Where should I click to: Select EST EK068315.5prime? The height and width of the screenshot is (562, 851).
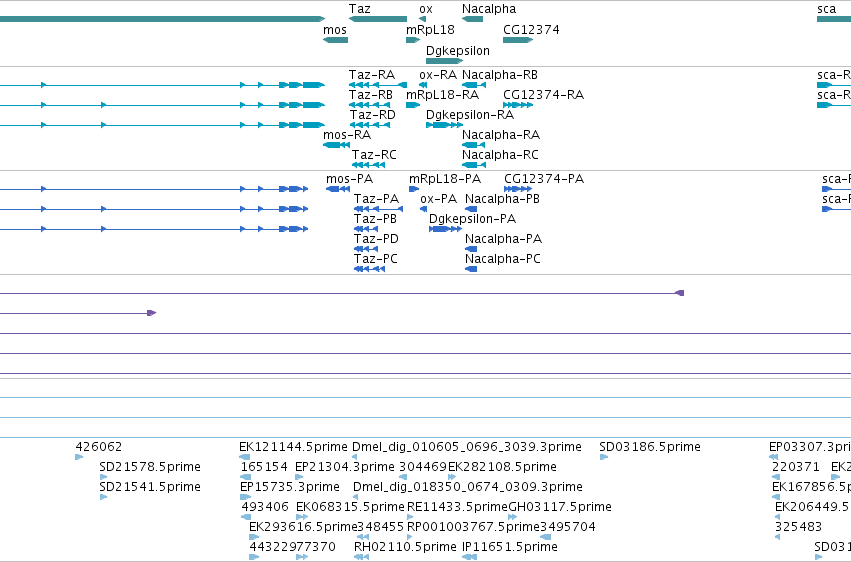pyautogui.click(x=351, y=507)
